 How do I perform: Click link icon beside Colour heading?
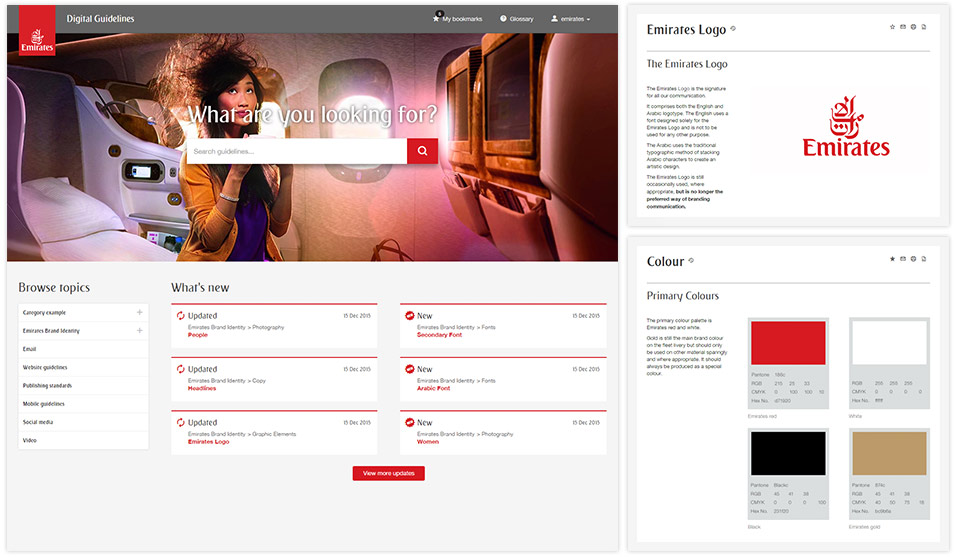coord(691,260)
